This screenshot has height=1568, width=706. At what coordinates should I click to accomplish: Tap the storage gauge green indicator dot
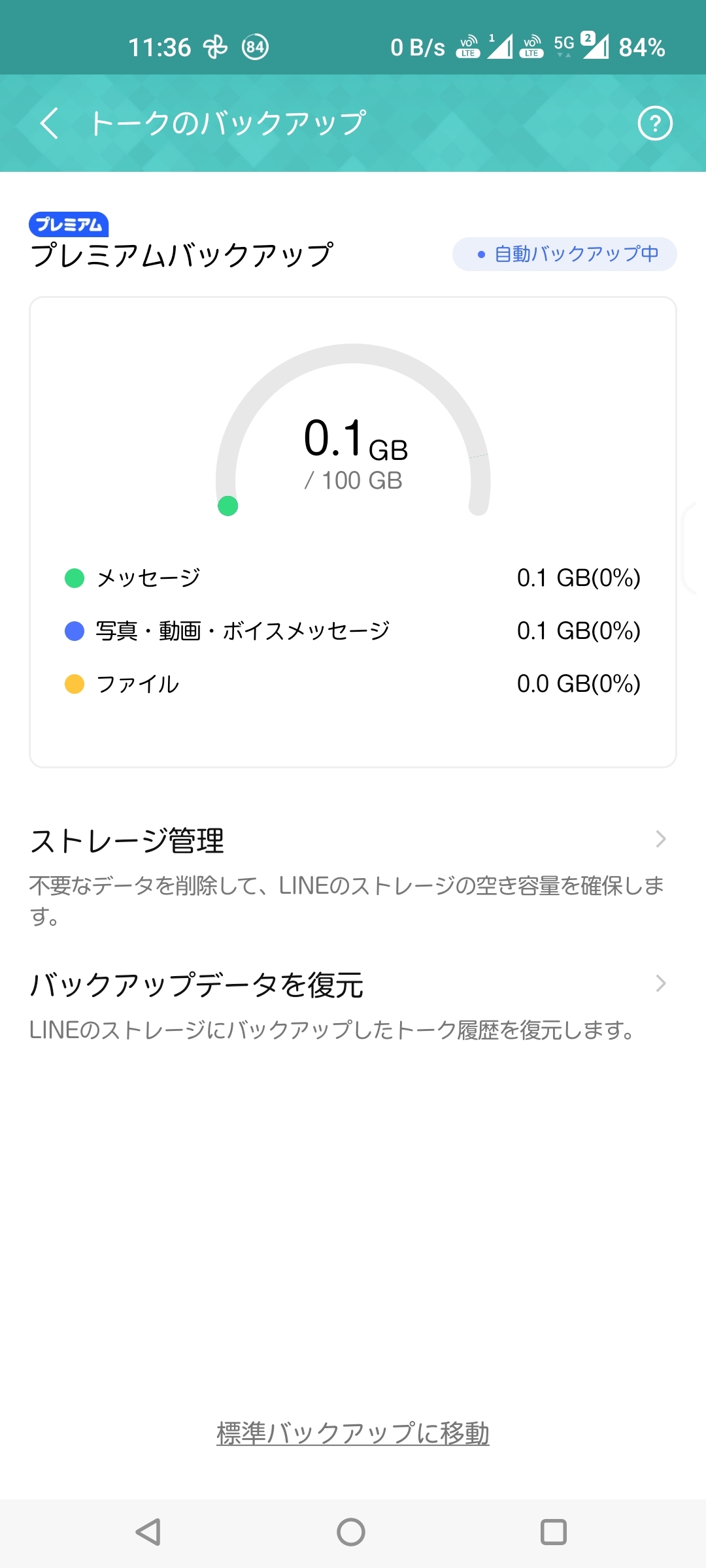click(228, 506)
